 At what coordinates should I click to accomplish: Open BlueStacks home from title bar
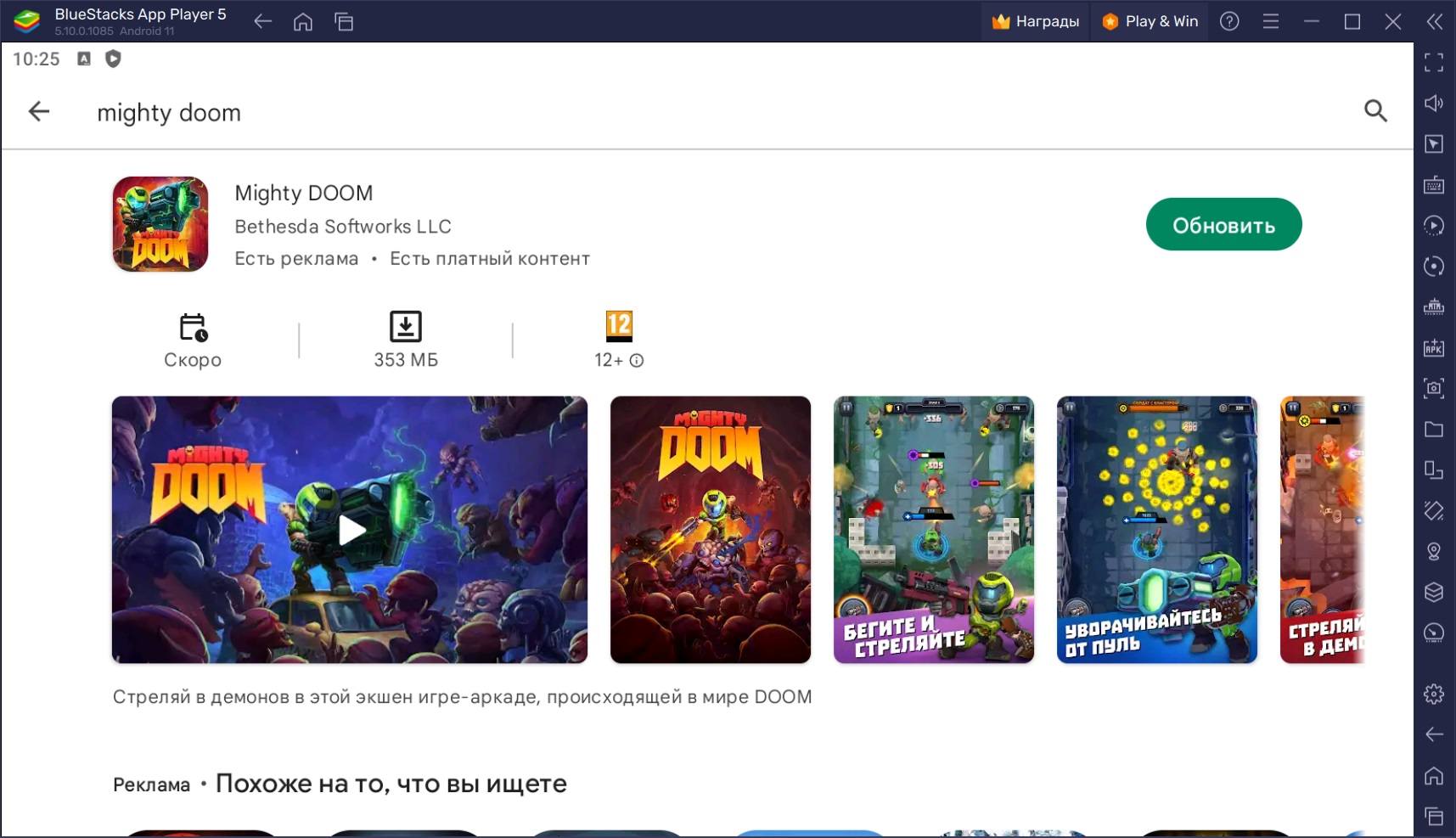303,22
